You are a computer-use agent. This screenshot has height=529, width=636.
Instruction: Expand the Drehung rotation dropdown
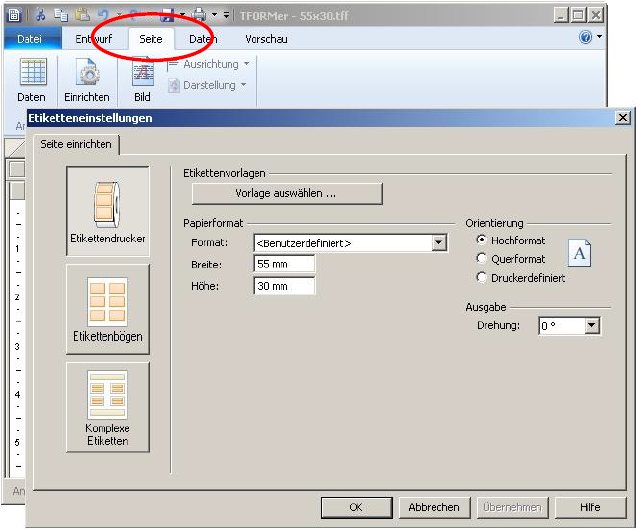[591, 326]
